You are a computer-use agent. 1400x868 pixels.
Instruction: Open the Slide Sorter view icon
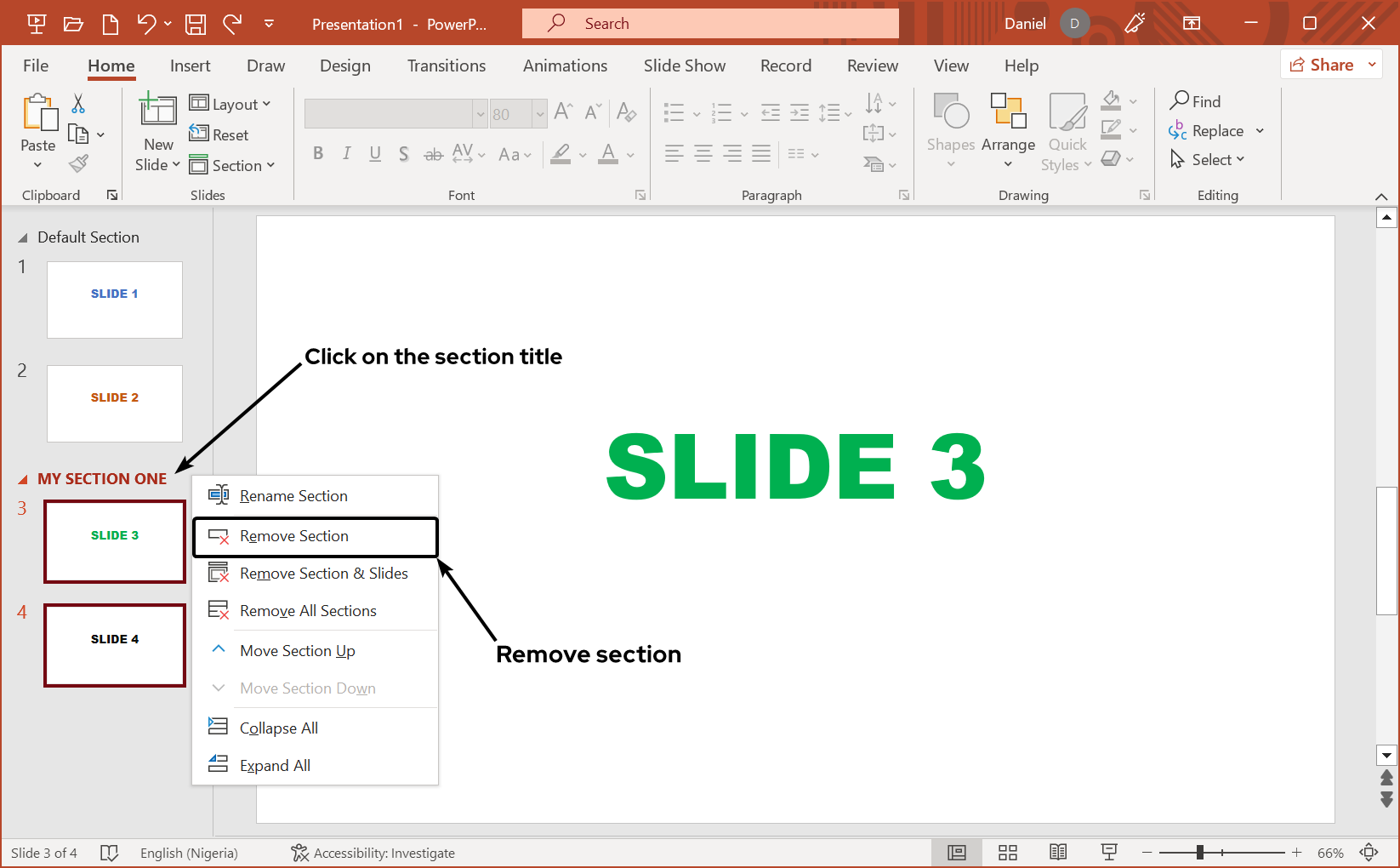1008,853
